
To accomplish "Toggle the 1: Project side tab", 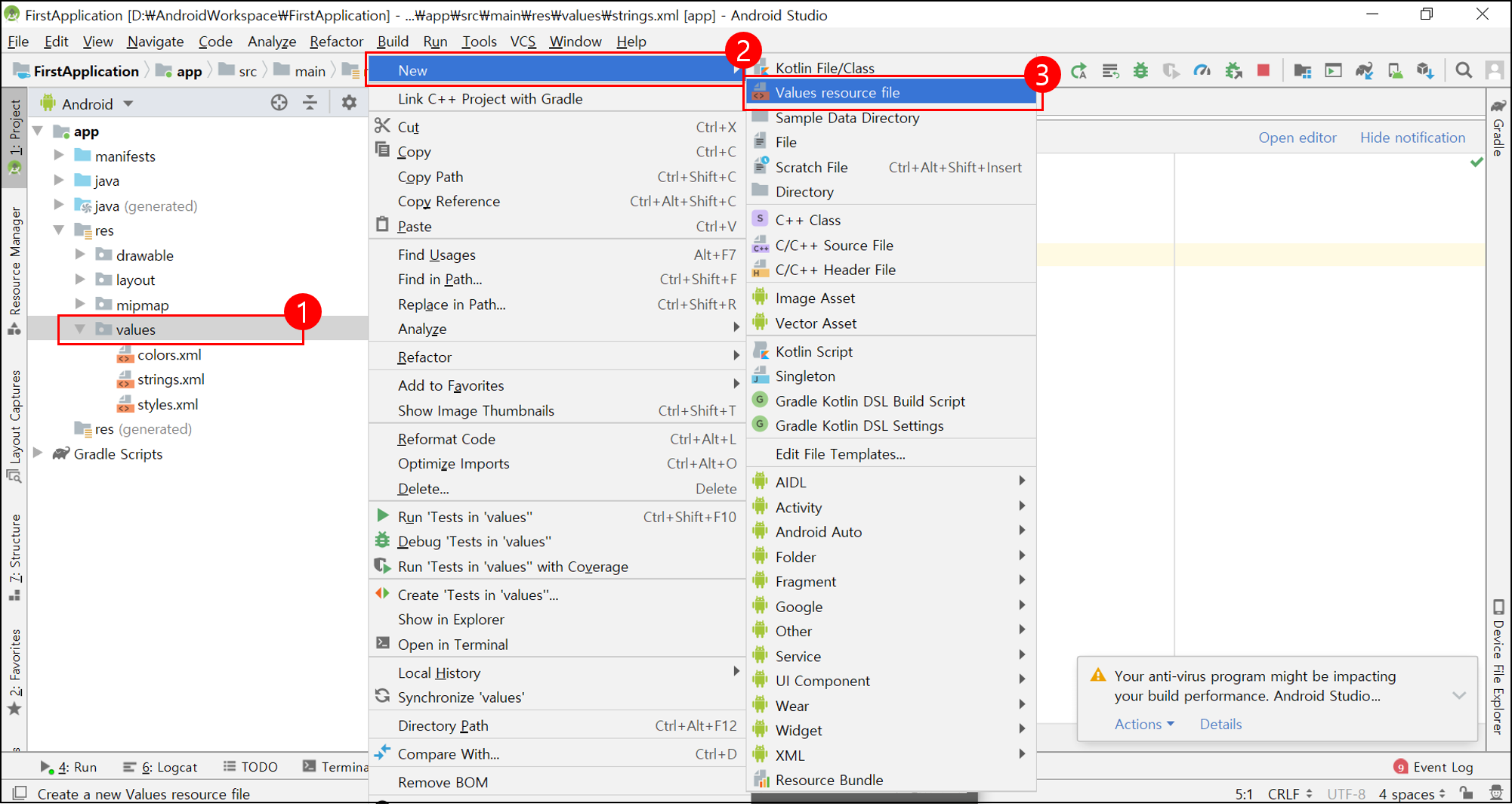I will 14,137.
